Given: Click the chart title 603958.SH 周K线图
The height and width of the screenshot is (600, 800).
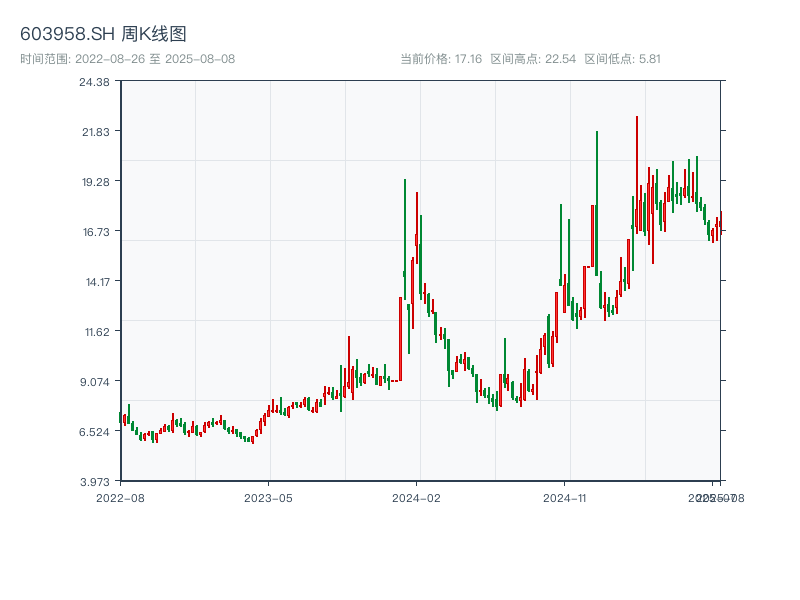Looking at the screenshot, I should (x=103, y=34).
